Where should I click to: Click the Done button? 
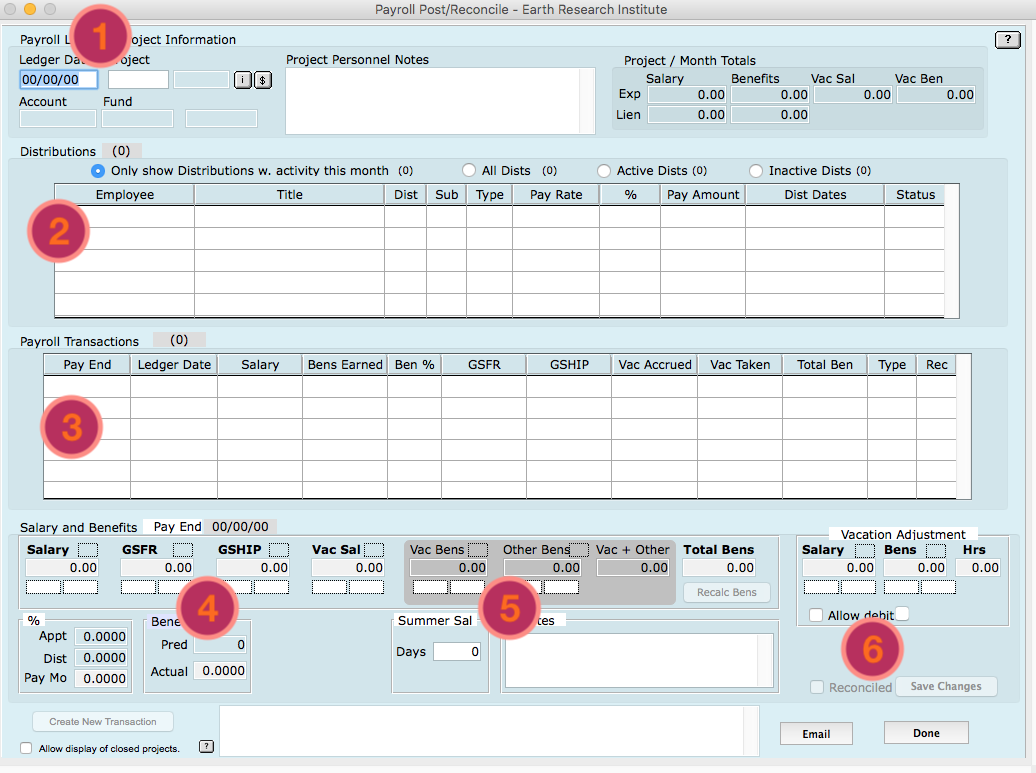click(926, 733)
